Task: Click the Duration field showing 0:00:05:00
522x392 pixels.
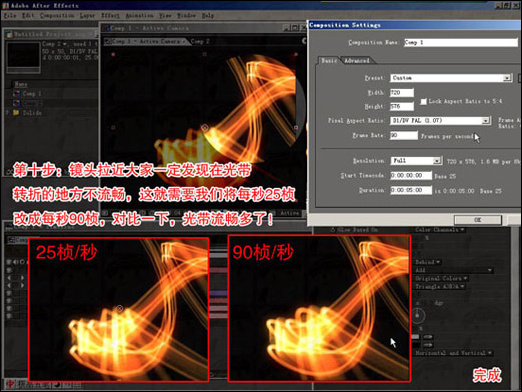Action: coord(411,190)
